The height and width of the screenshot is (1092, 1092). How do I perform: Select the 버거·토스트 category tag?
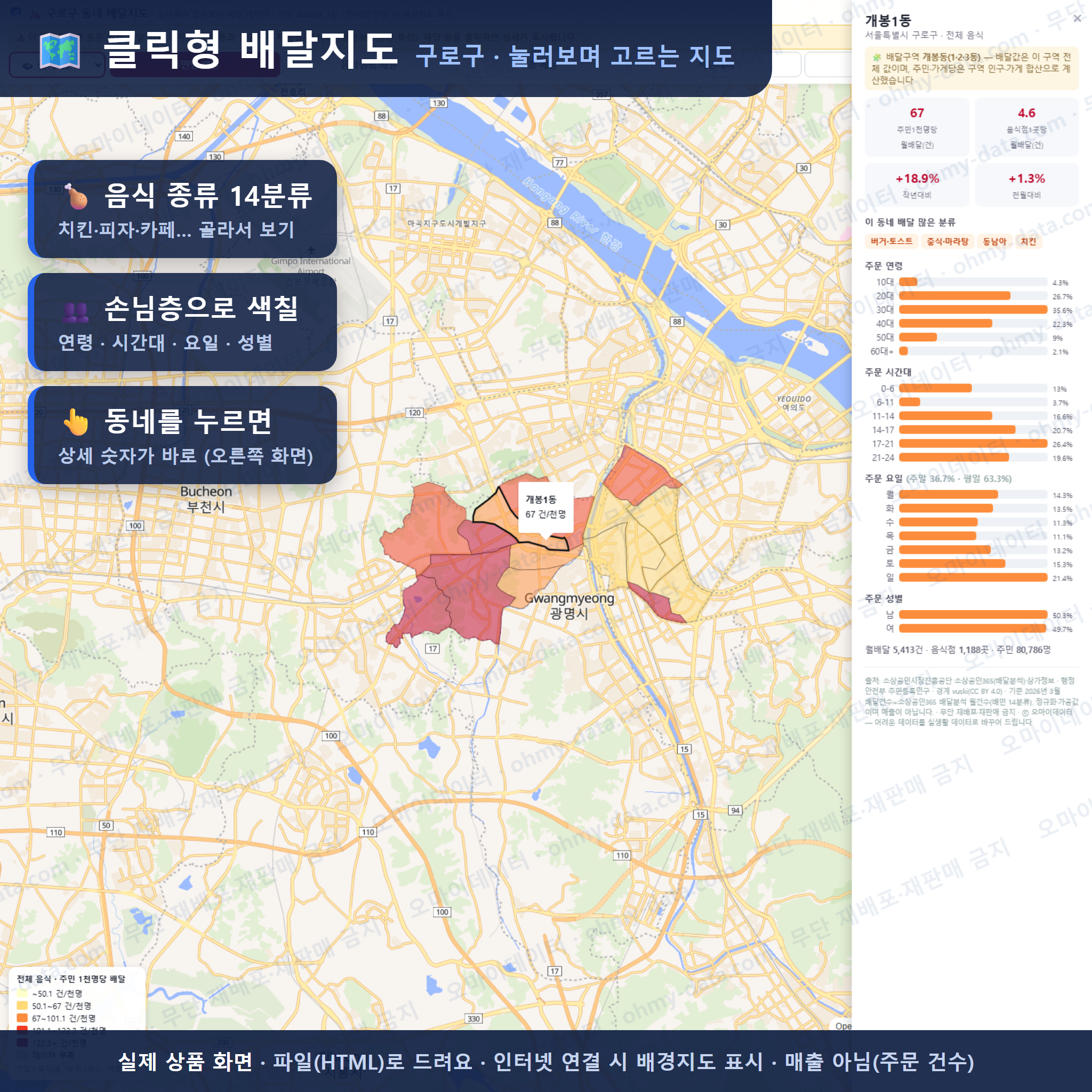click(892, 242)
